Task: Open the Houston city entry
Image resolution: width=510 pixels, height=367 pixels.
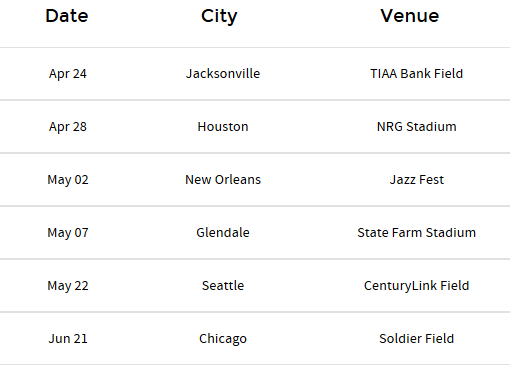Action: click(x=223, y=127)
